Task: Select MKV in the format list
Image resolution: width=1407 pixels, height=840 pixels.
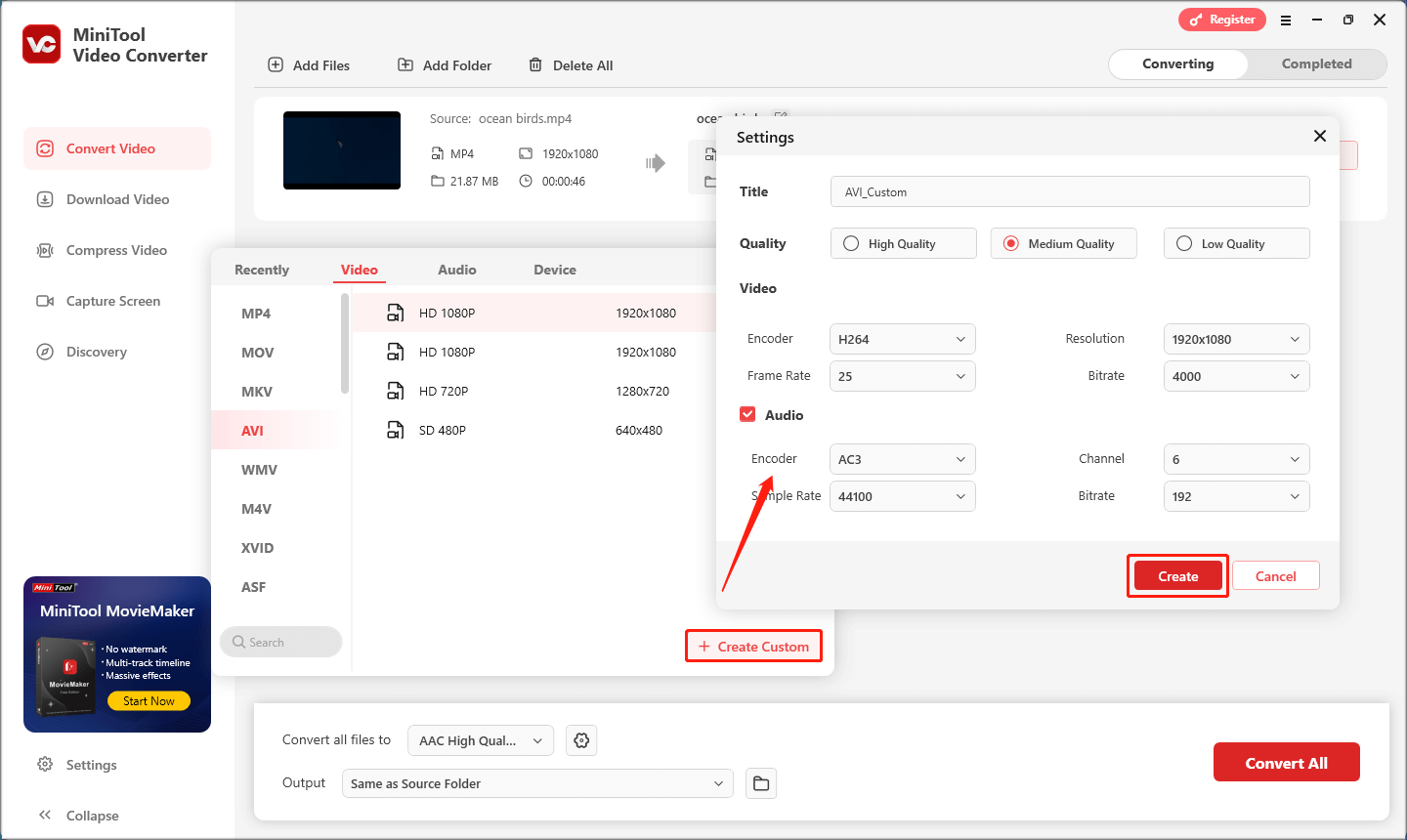Action: click(257, 392)
